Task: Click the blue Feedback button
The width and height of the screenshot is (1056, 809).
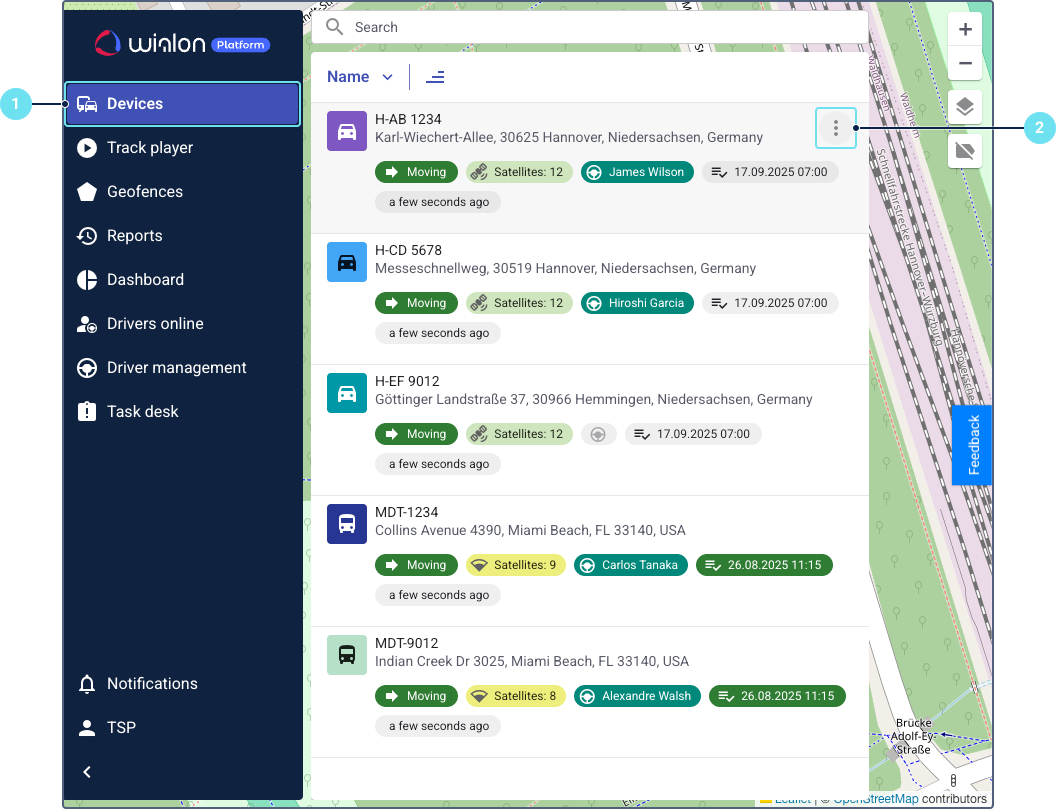Action: coord(971,445)
